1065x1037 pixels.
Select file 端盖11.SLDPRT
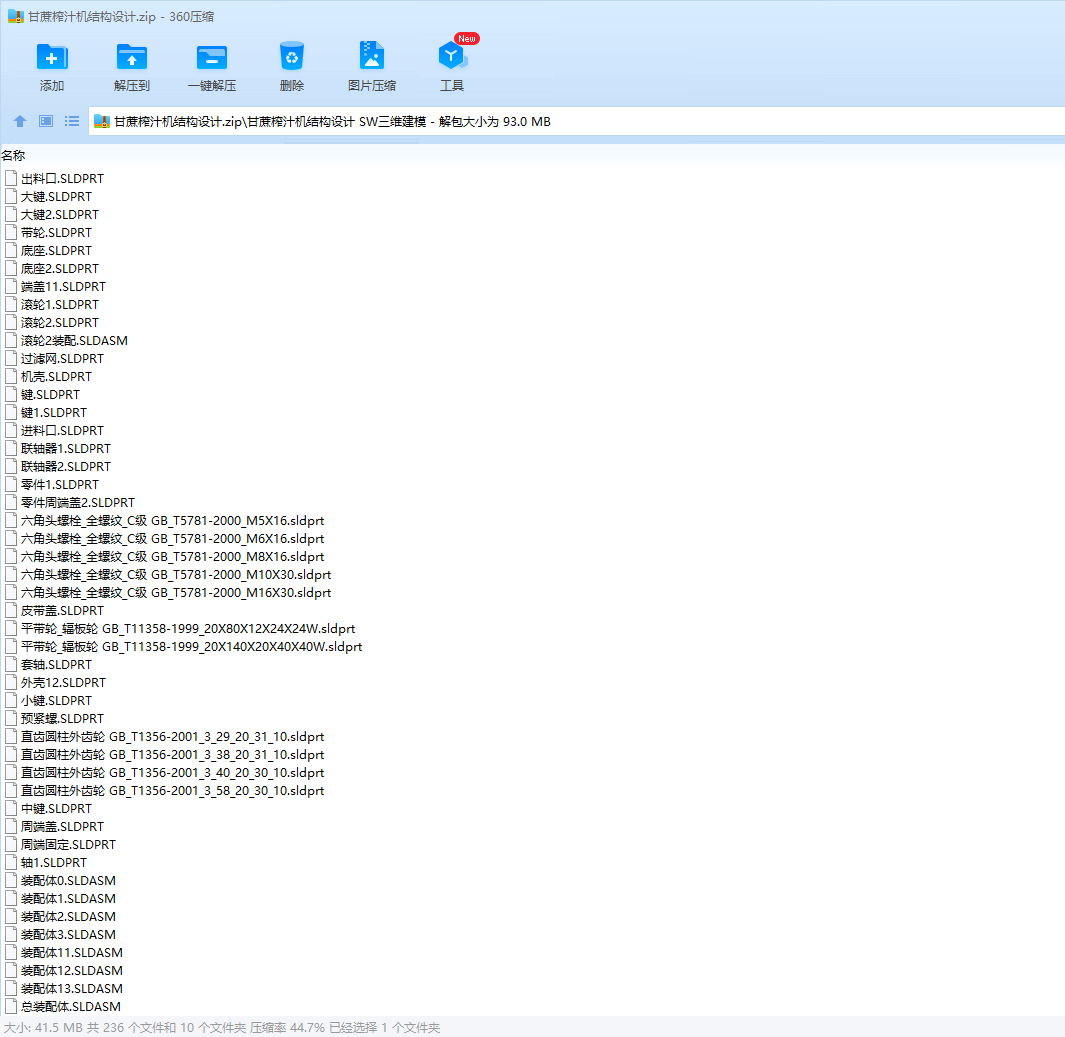point(63,287)
